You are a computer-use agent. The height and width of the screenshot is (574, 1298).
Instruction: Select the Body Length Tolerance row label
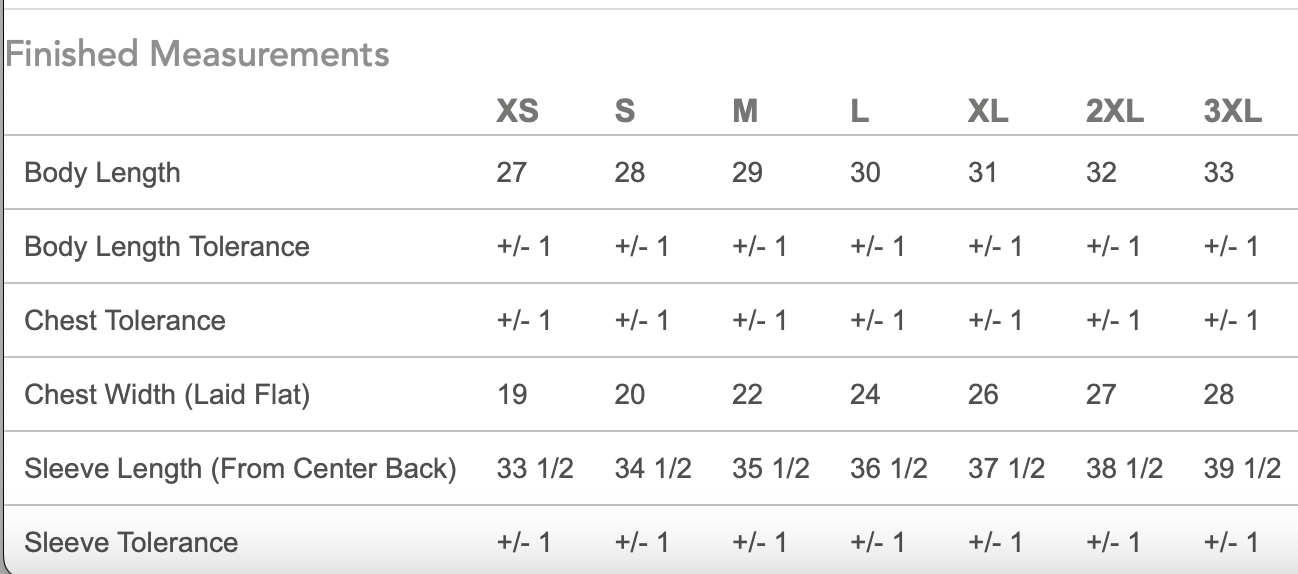coord(167,247)
